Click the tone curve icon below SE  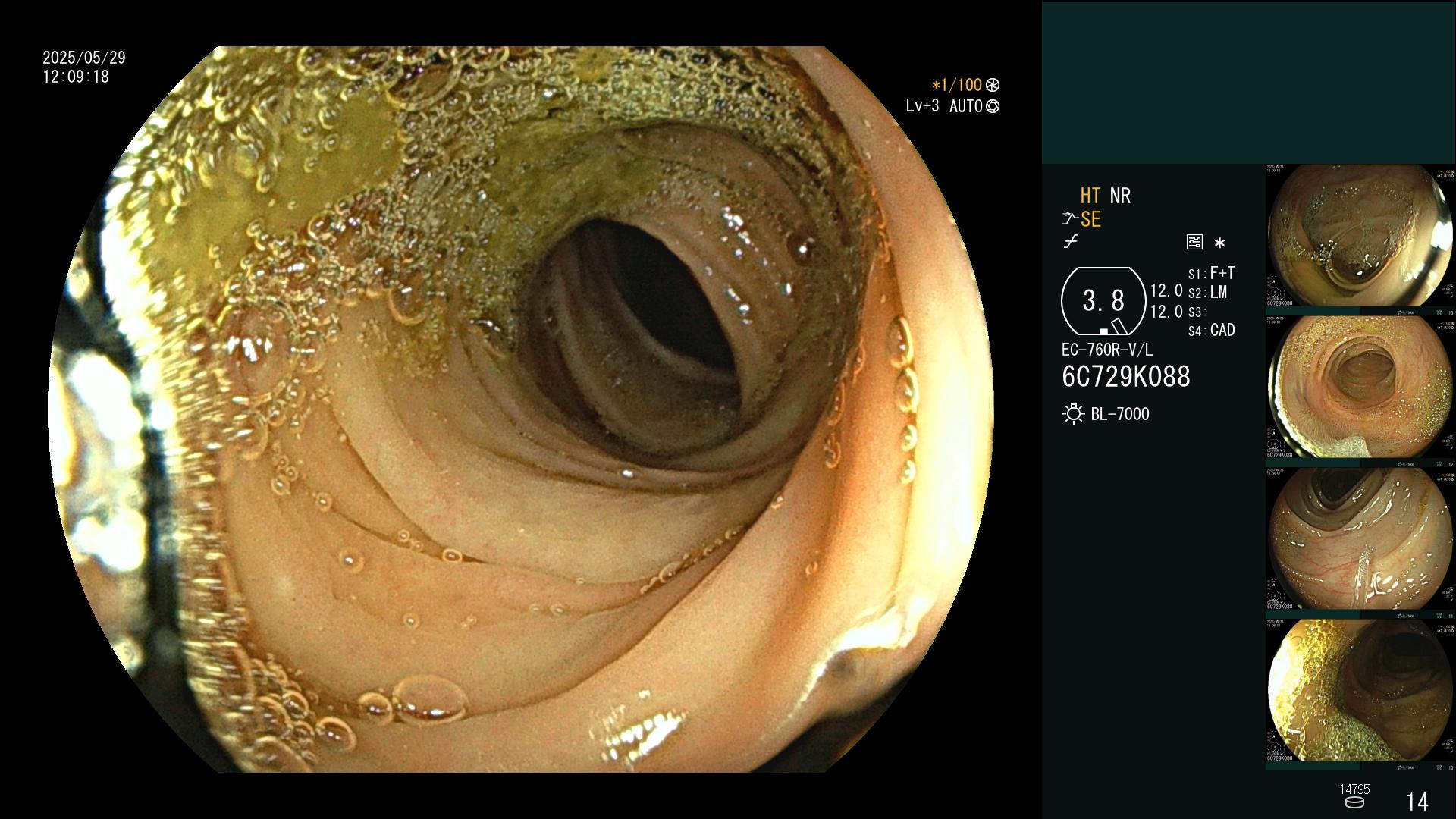pyautogui.click(x=1071, y=242)
